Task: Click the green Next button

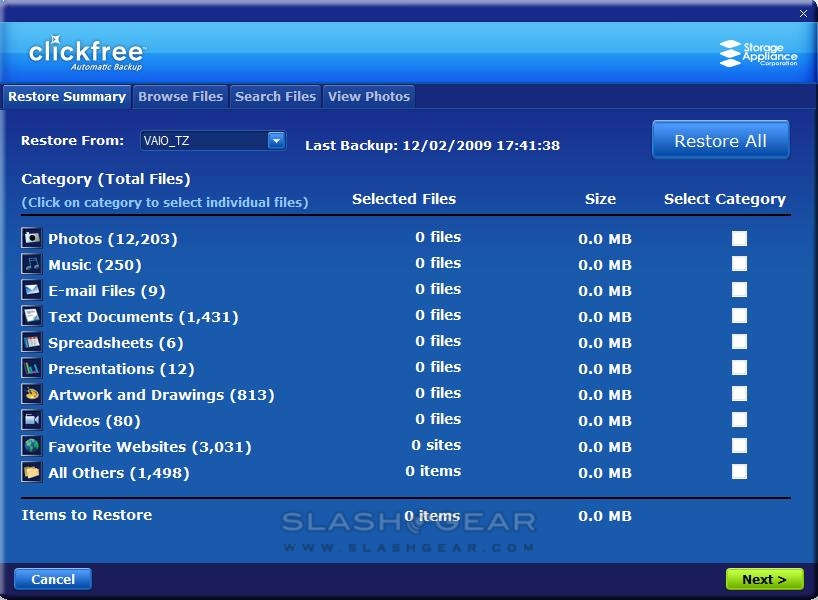Action: (x=764, y=579)
